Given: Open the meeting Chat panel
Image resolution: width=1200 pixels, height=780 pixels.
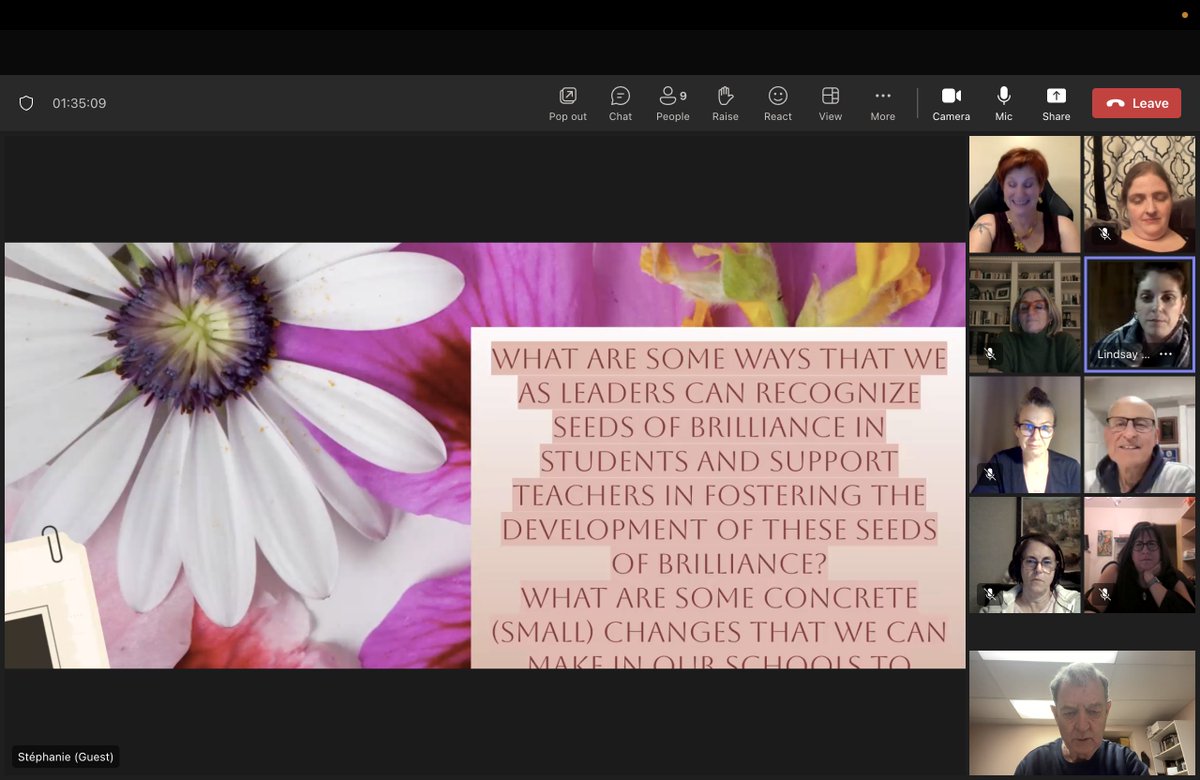Looking at the screenshot, I should click(621, 103).
